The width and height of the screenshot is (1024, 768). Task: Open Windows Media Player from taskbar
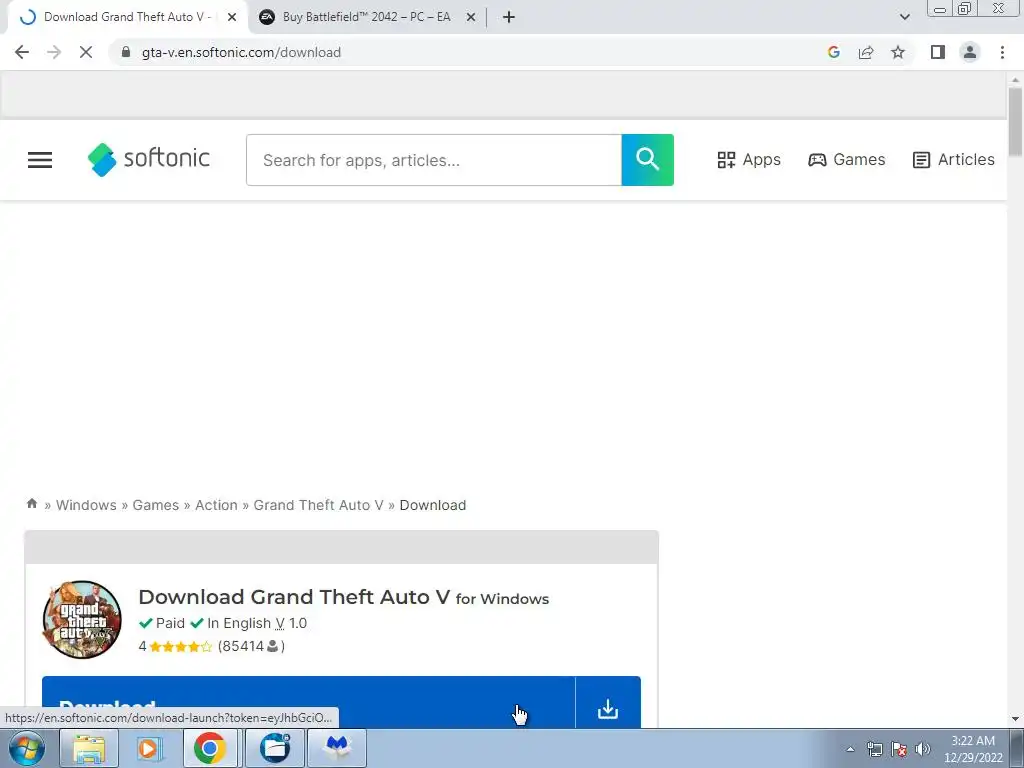[x=149, y=748]
